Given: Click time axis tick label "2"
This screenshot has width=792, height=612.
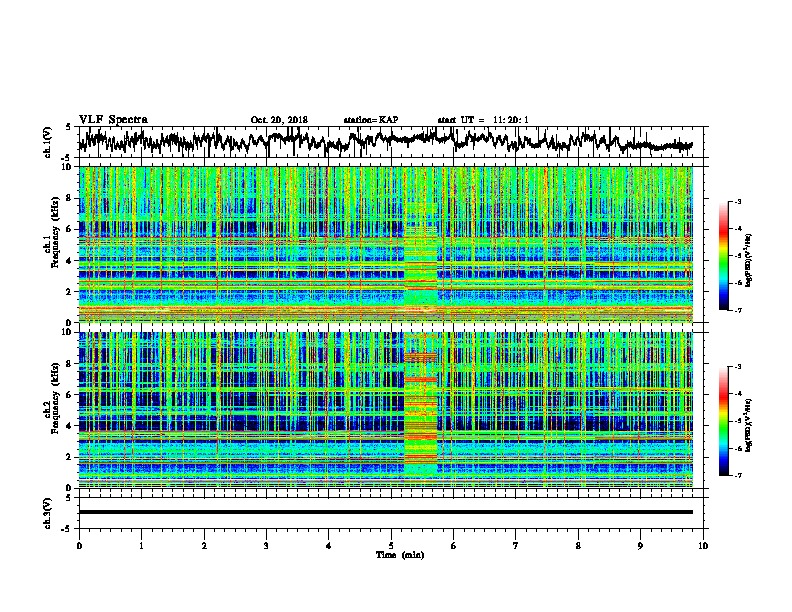Looking at the screenshot, I should point(204,546).
